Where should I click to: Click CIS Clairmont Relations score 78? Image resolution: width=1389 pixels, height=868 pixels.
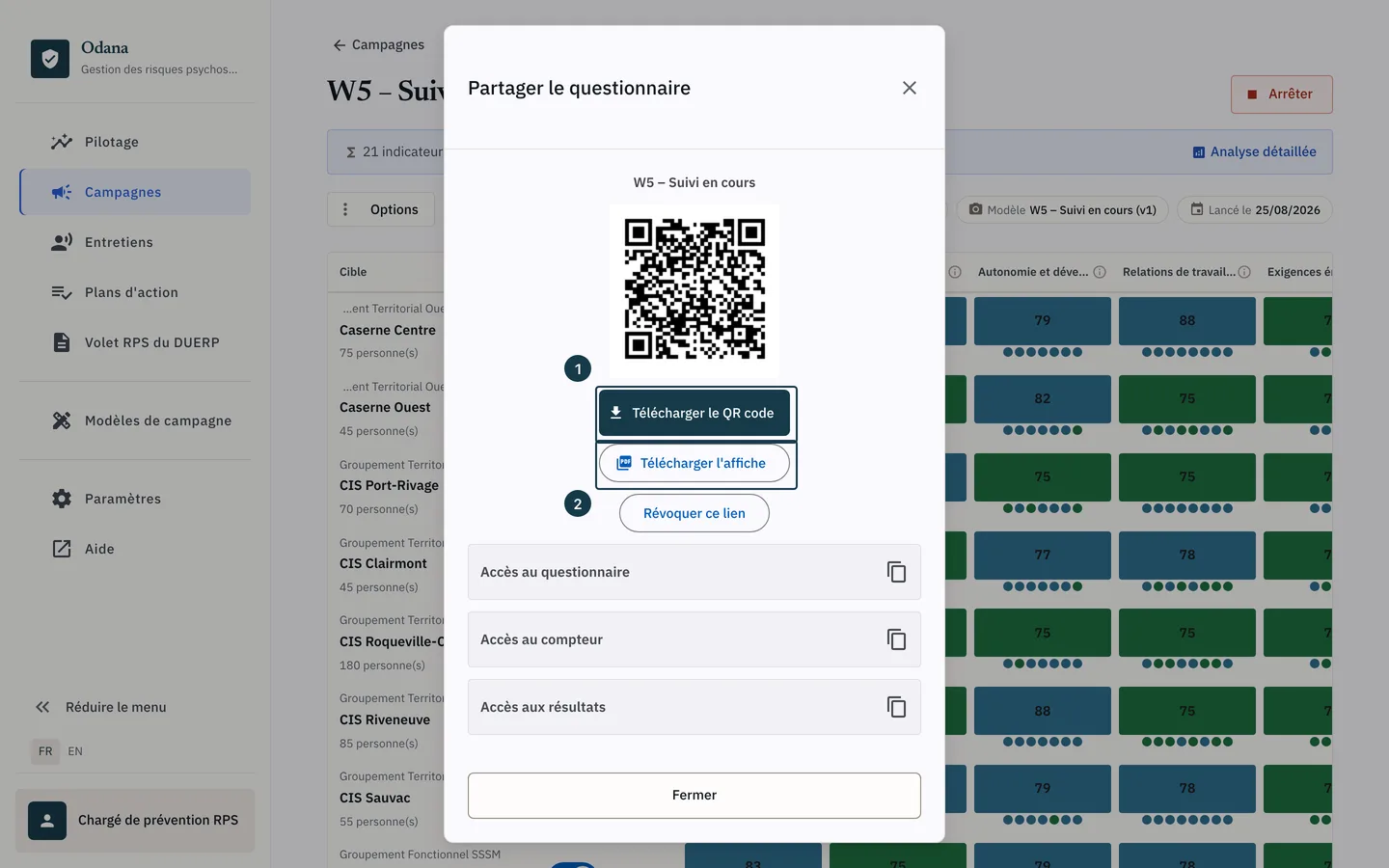[1187, 556]
